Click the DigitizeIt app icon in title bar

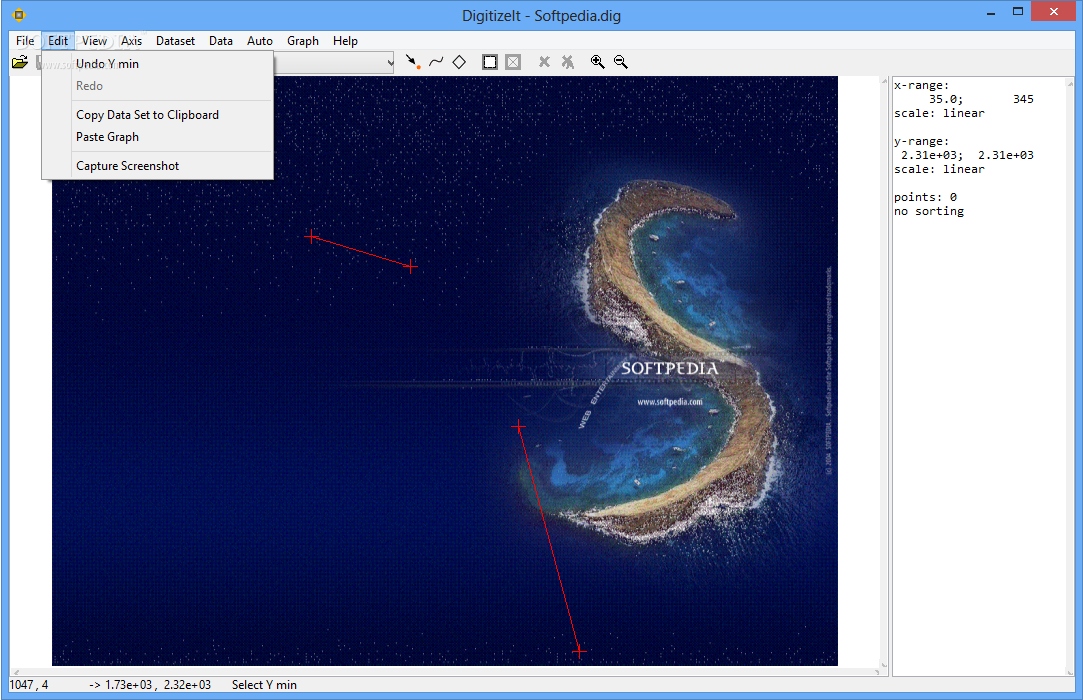coord(19,14)
